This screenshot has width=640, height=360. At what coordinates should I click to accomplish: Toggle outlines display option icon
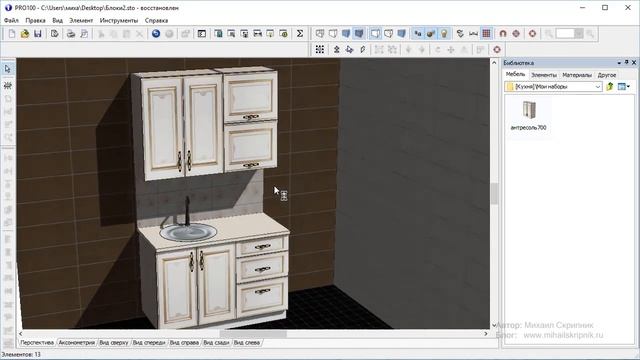pyautogui.click(x=376, y=34)
